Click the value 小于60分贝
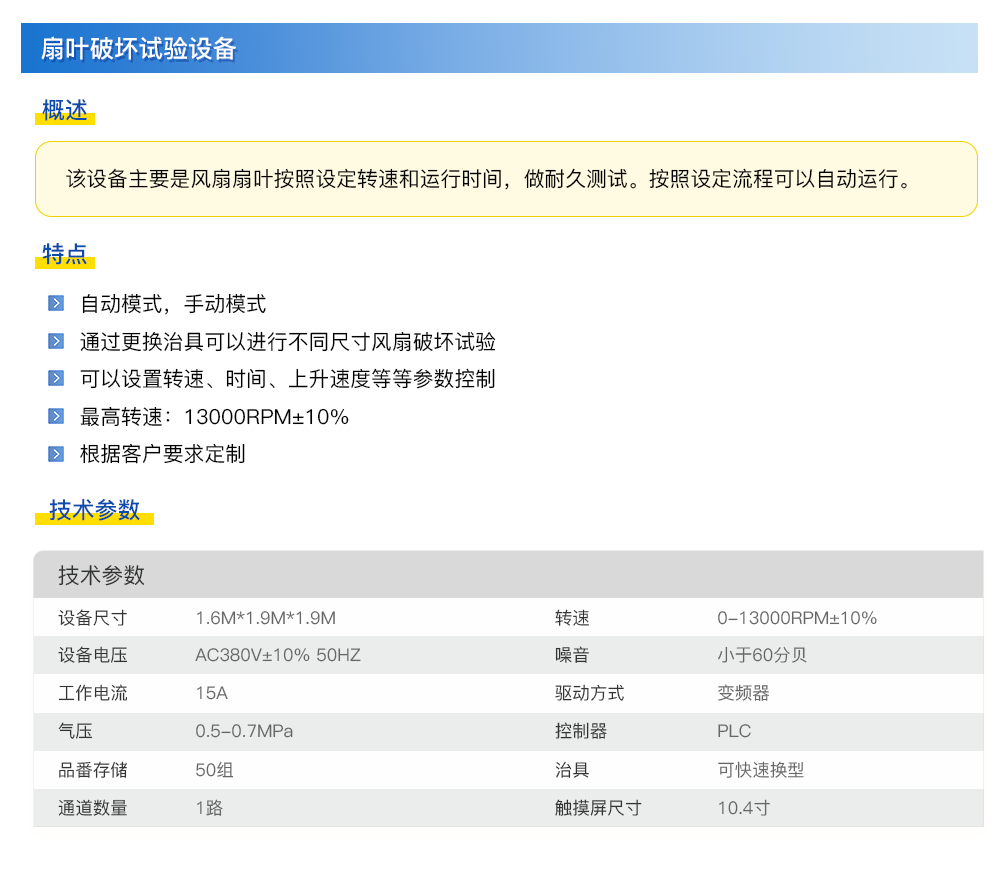Image resolution: width=1000 pixels, height=889 pixels. pyautogui.click(x=761, y=655)
